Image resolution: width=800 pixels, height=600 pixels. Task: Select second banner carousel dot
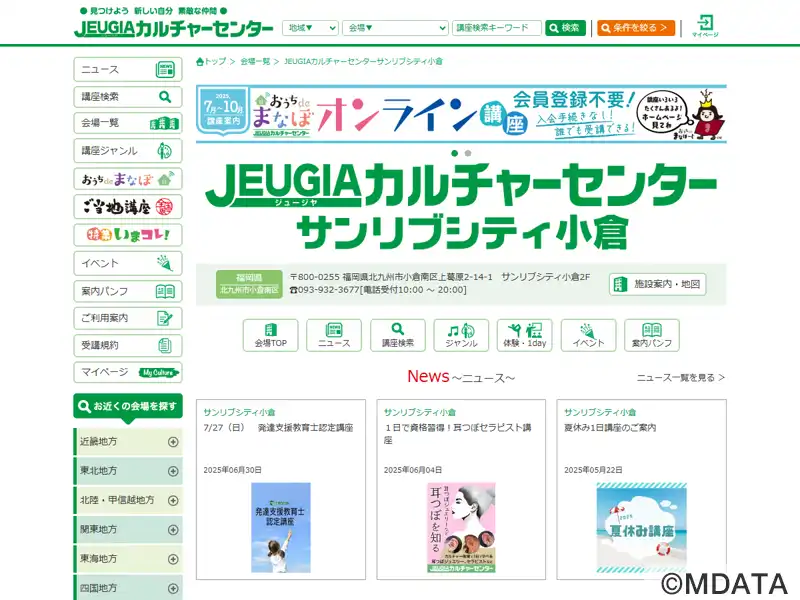(x=468, y=153)
